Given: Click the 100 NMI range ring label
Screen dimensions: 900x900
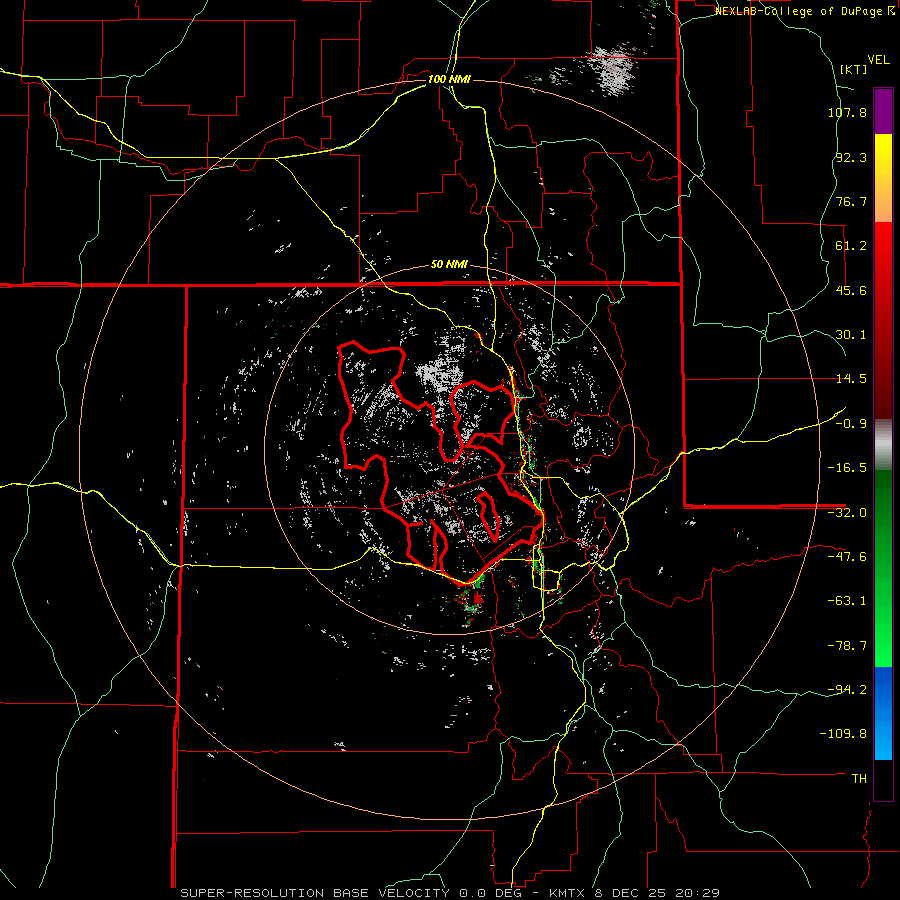Looking at the screenshot, I should coord(449,79).
